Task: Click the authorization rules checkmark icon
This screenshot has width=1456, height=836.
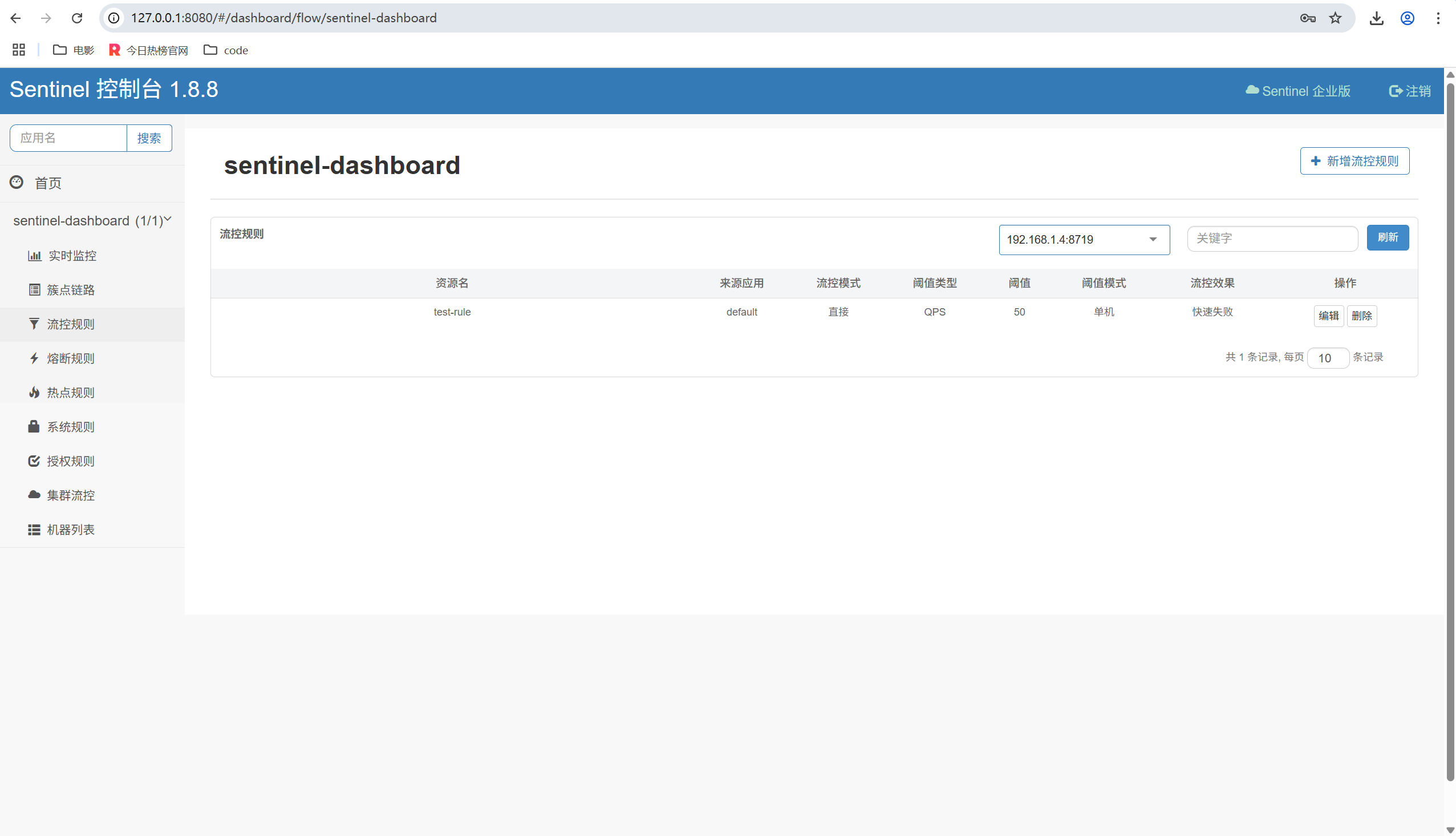Action: (34, 461)
